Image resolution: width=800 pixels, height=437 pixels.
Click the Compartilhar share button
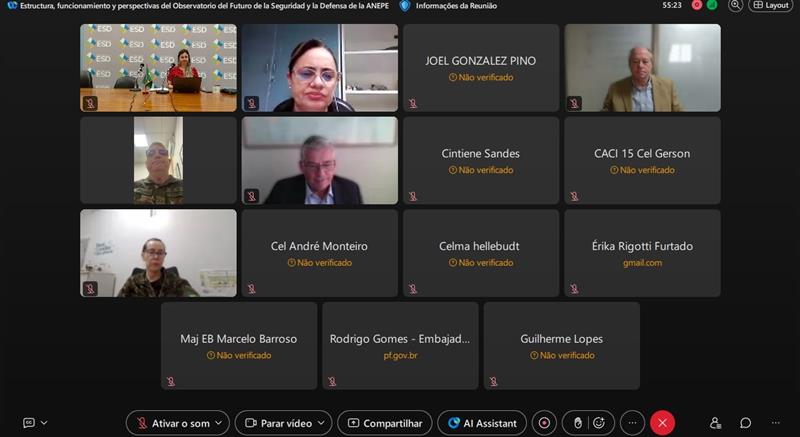click(385, 423)
